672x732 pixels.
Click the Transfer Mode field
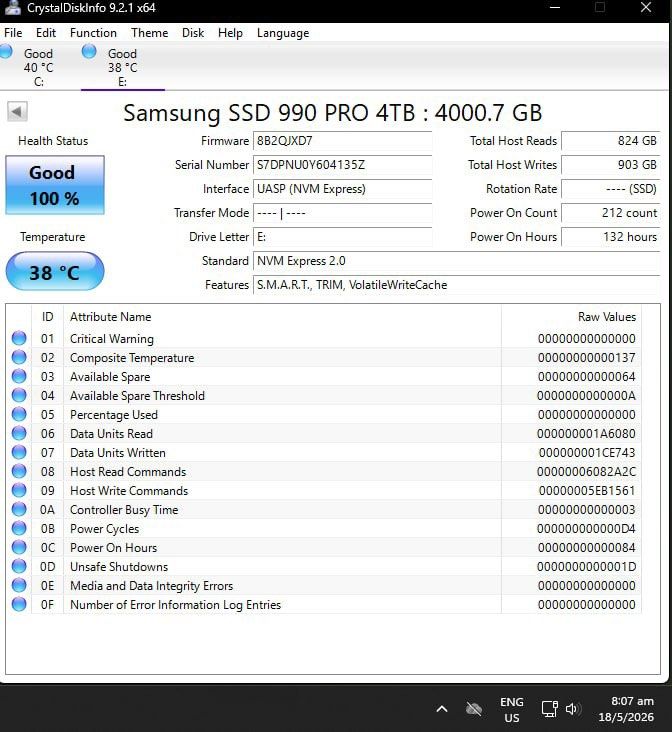(x=342, y=213)
